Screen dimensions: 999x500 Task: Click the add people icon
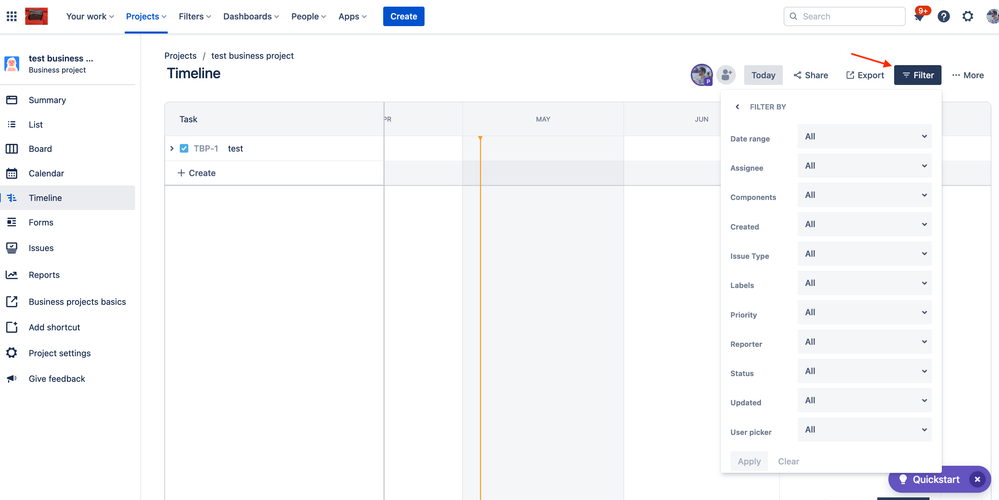726,75
